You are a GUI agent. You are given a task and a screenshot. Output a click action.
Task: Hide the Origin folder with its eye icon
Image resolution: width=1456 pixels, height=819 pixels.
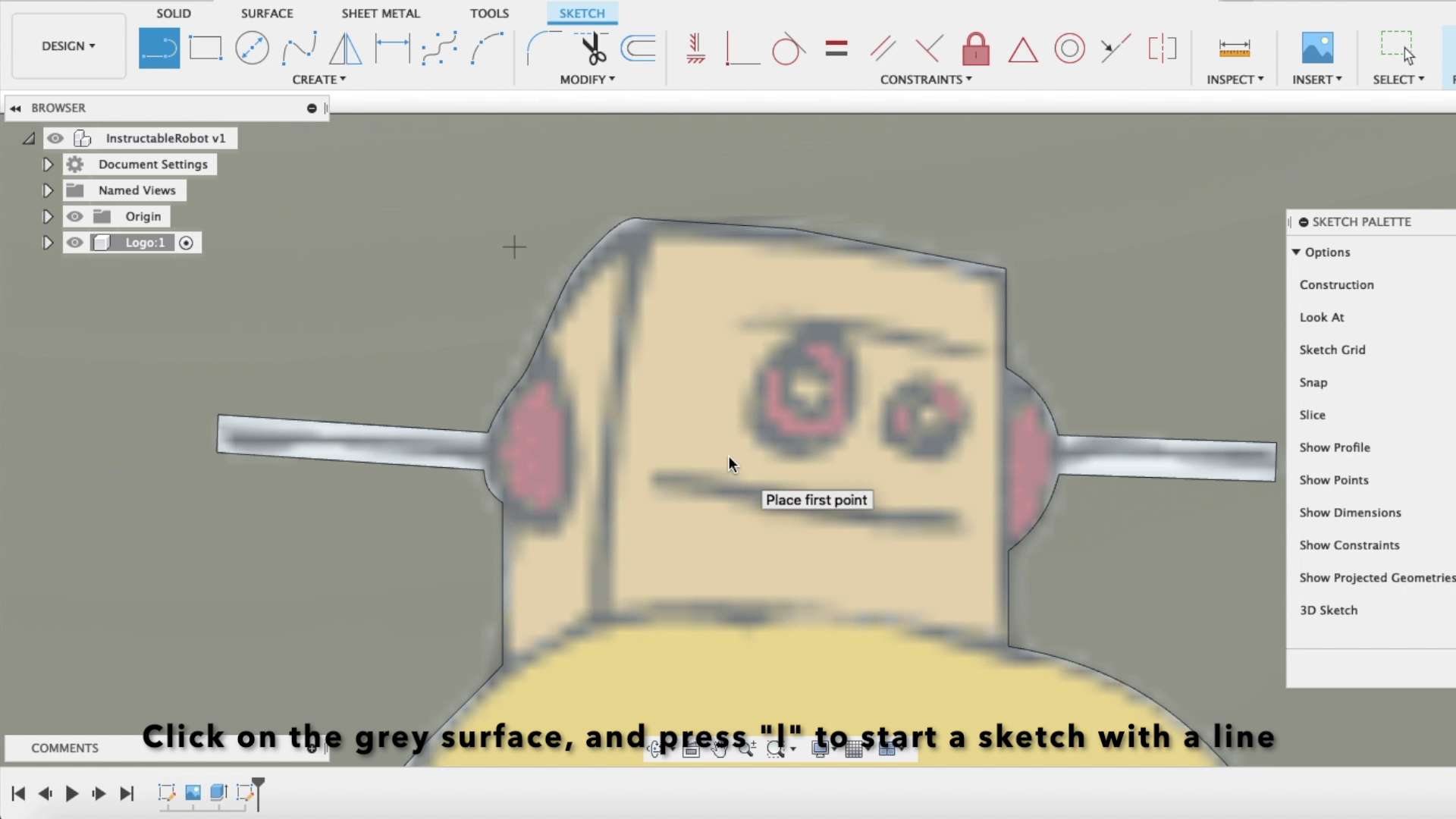click(74, 217)
